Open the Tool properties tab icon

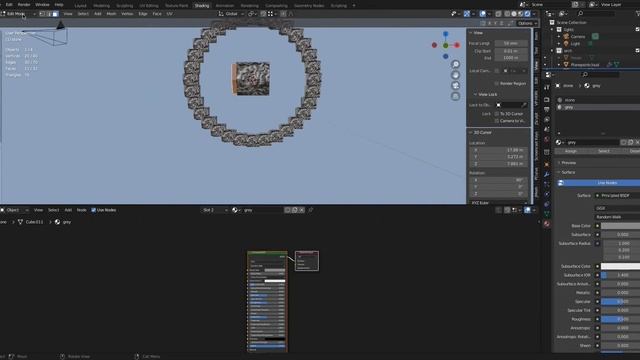coord(547,87)
